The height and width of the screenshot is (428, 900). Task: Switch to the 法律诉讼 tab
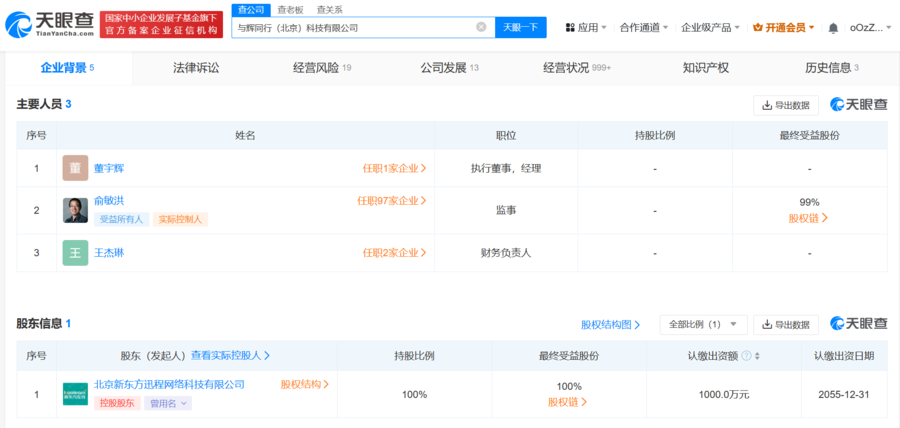(x=196, y=68)
